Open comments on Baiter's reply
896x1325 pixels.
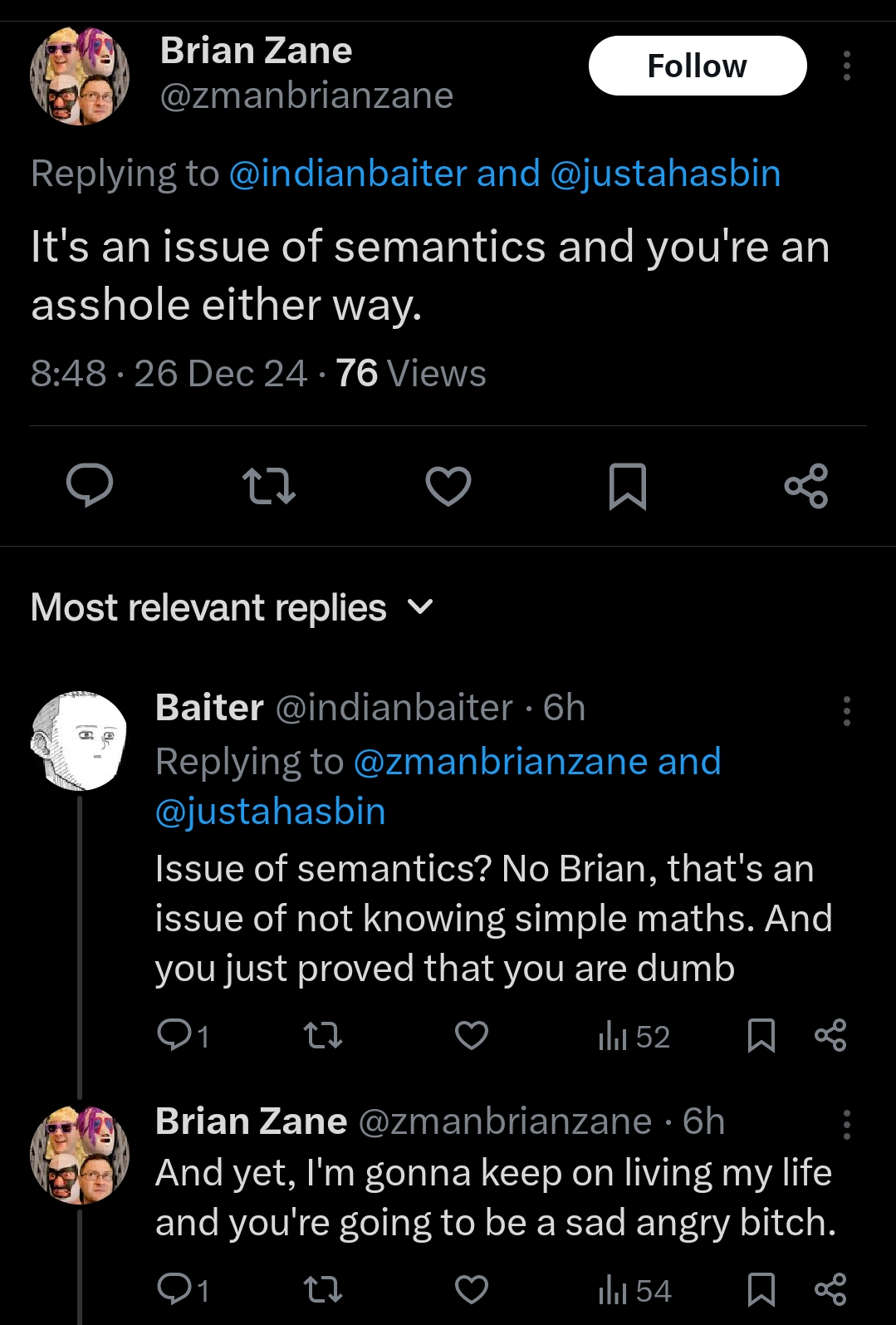184,1036
